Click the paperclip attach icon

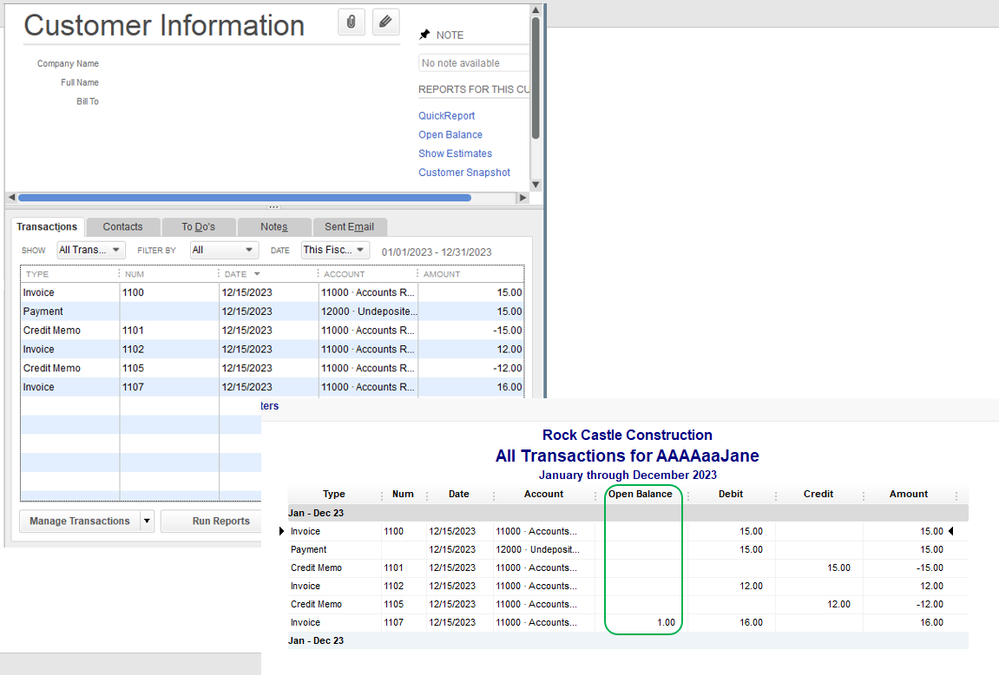point(351,22)
